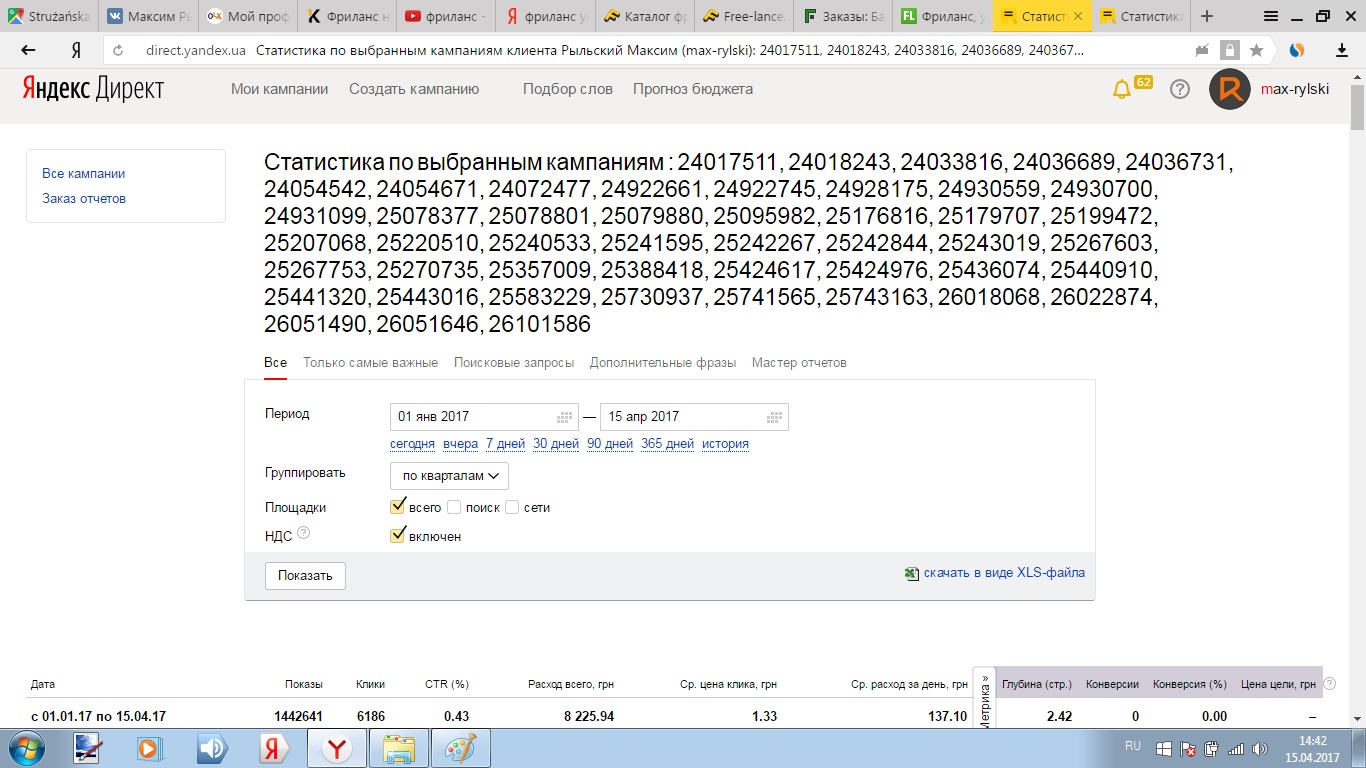Click the "Показы" column header
Screen dimensions: 1366x768
(x=304, y=685)
